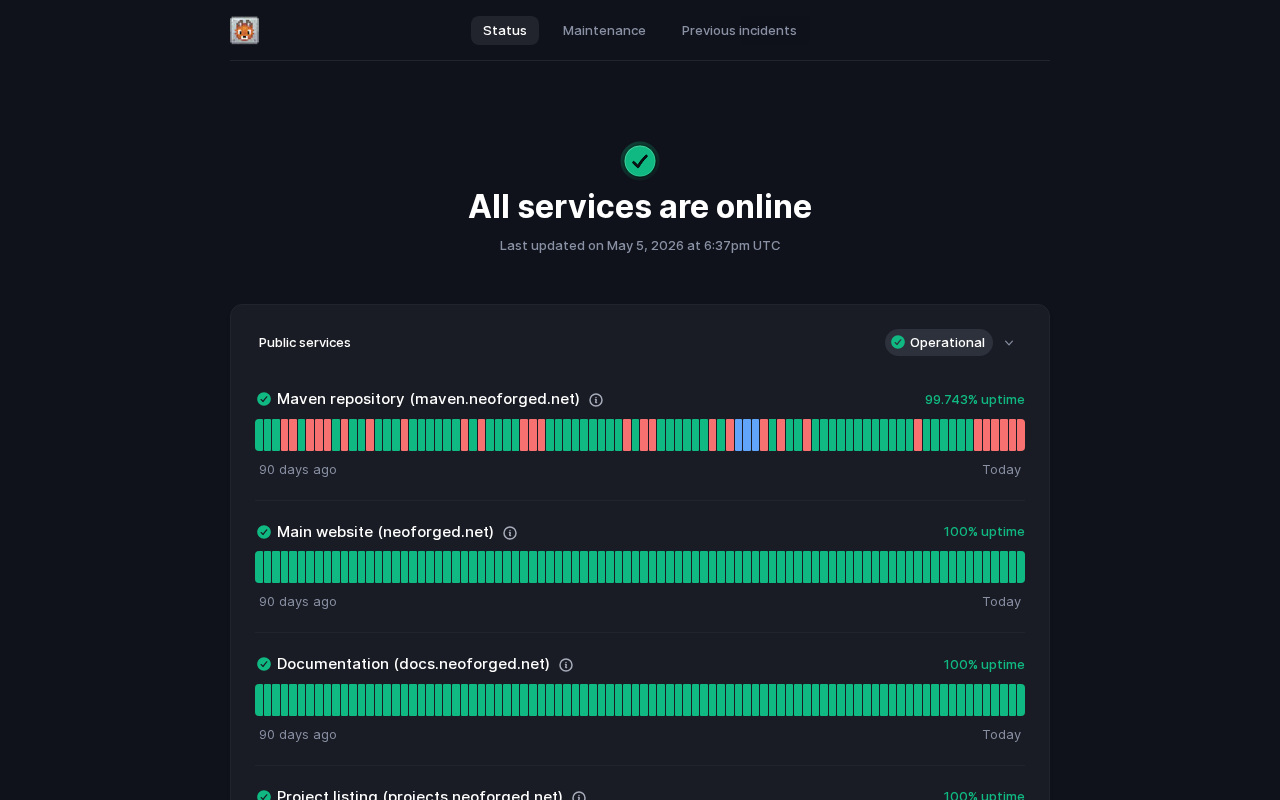Select the Status tab
Image resolution: width=1280 pixels, height=800 pixels.
point(505,30)
